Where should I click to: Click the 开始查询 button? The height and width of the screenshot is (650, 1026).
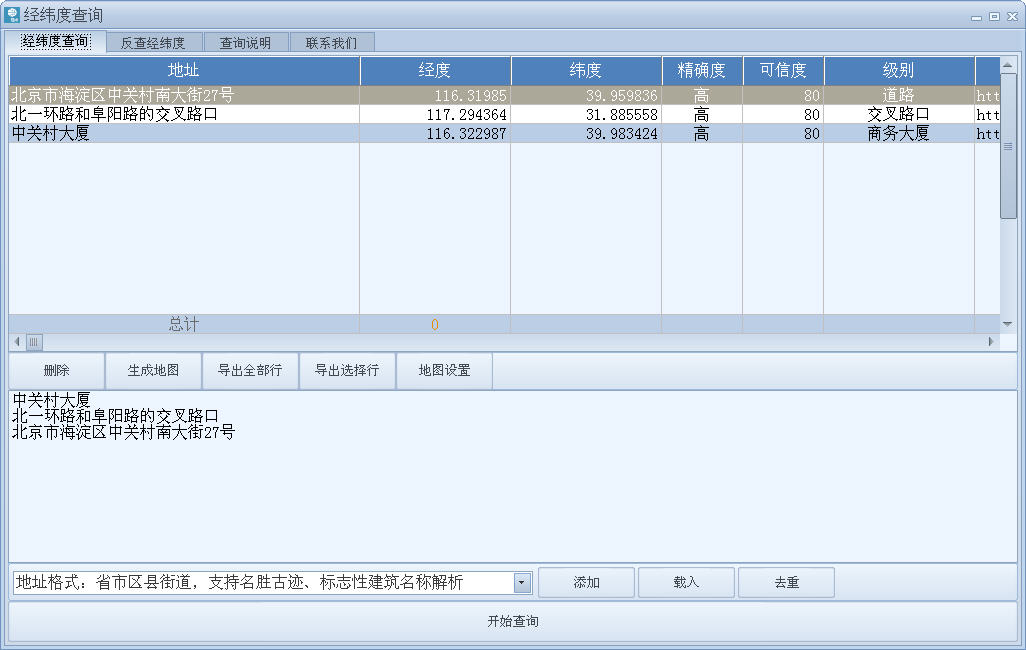pos(512,621)
